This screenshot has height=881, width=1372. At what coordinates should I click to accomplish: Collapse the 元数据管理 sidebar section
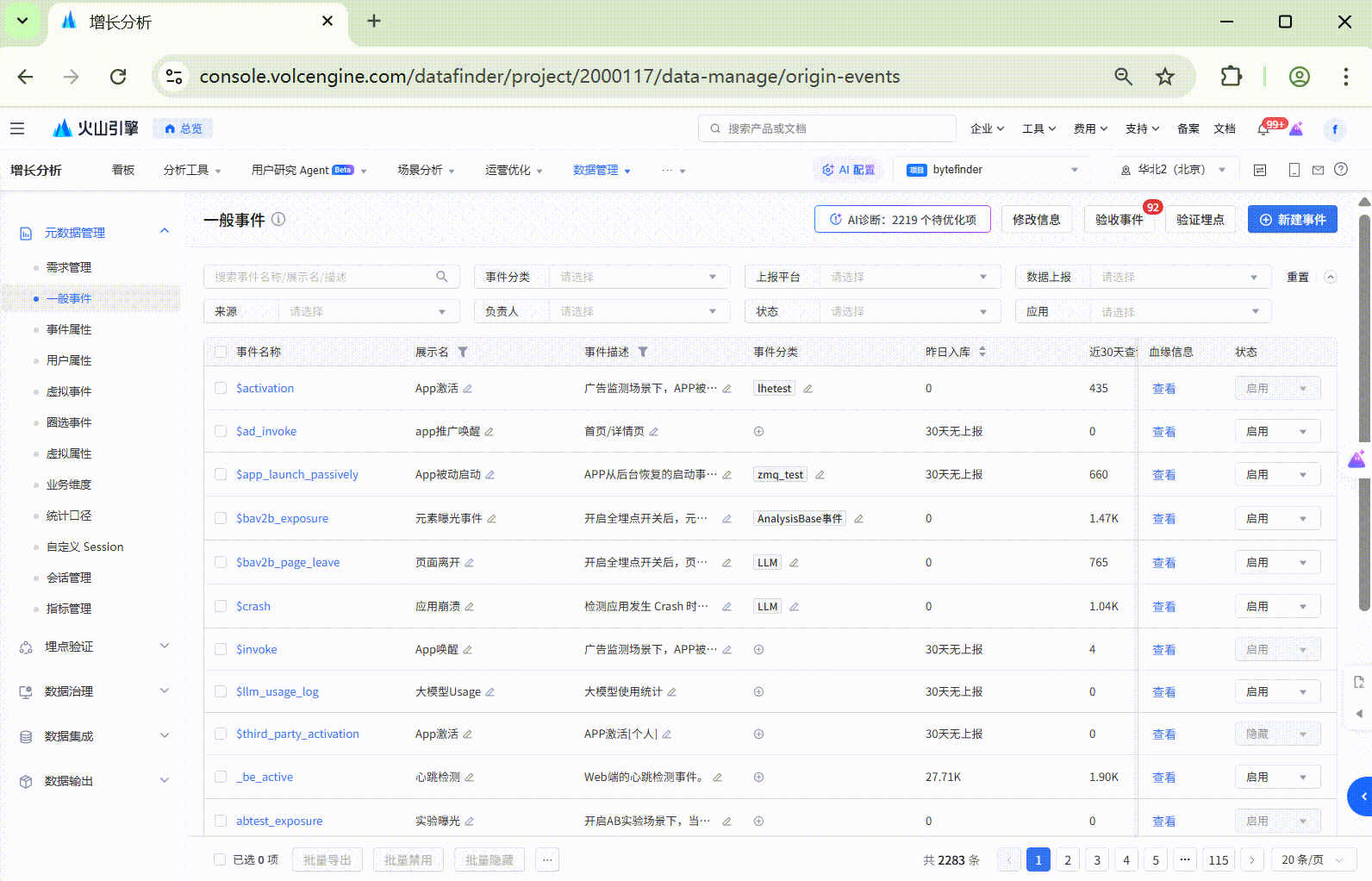(165, 232)
